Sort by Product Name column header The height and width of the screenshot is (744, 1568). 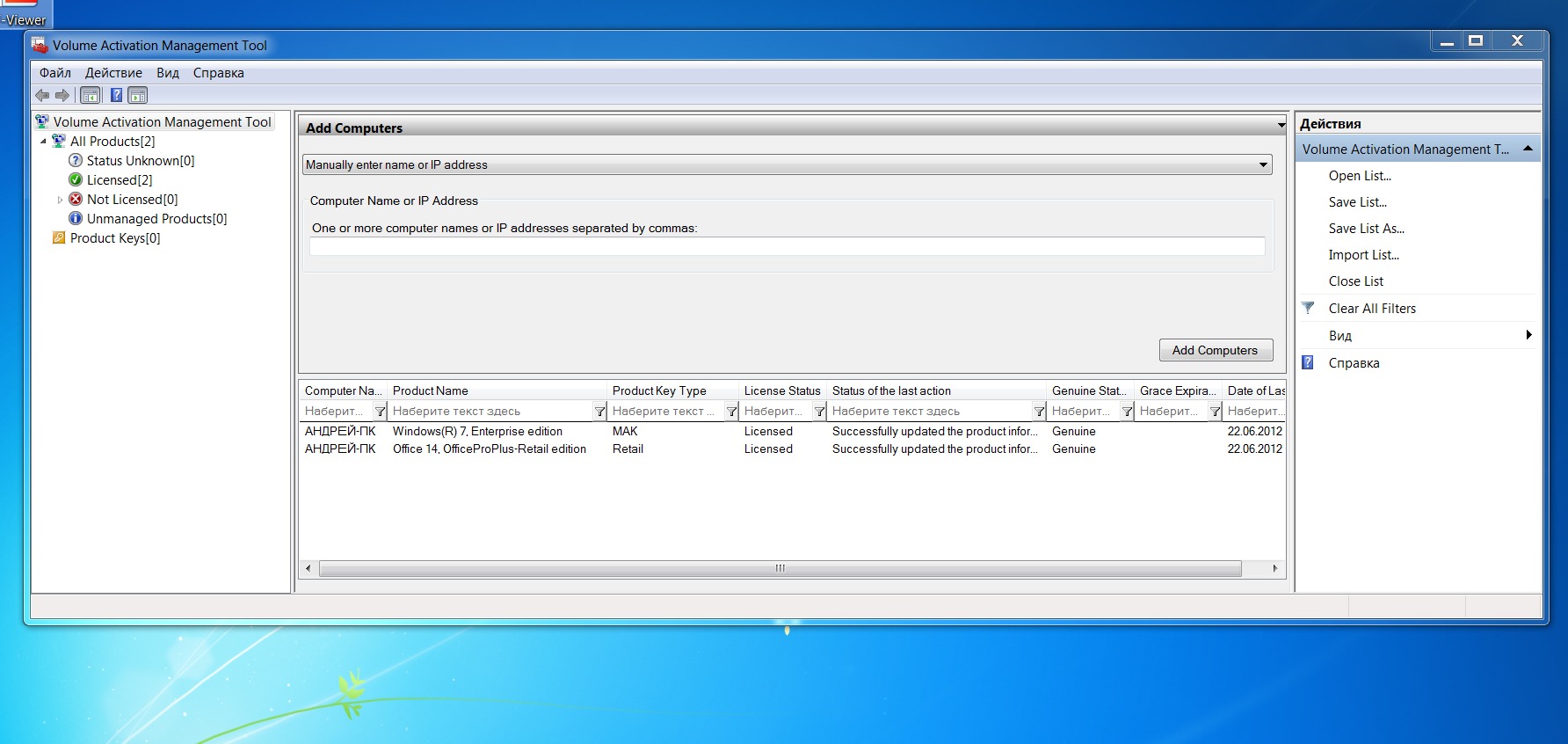tap(497, 390)
